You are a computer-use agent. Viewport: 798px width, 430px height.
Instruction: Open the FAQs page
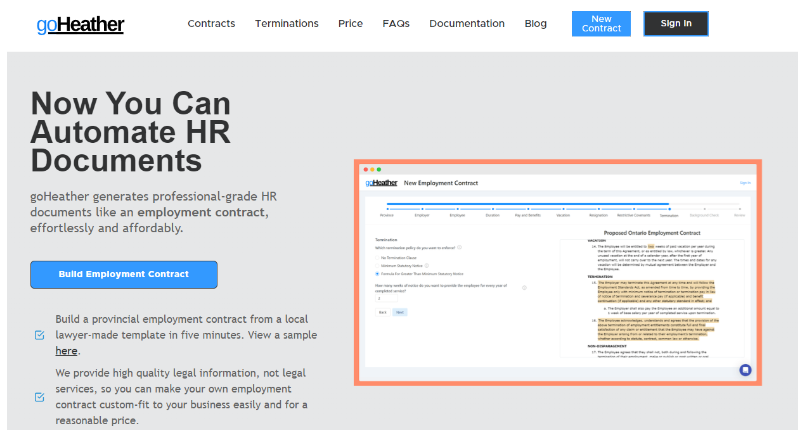396,24
